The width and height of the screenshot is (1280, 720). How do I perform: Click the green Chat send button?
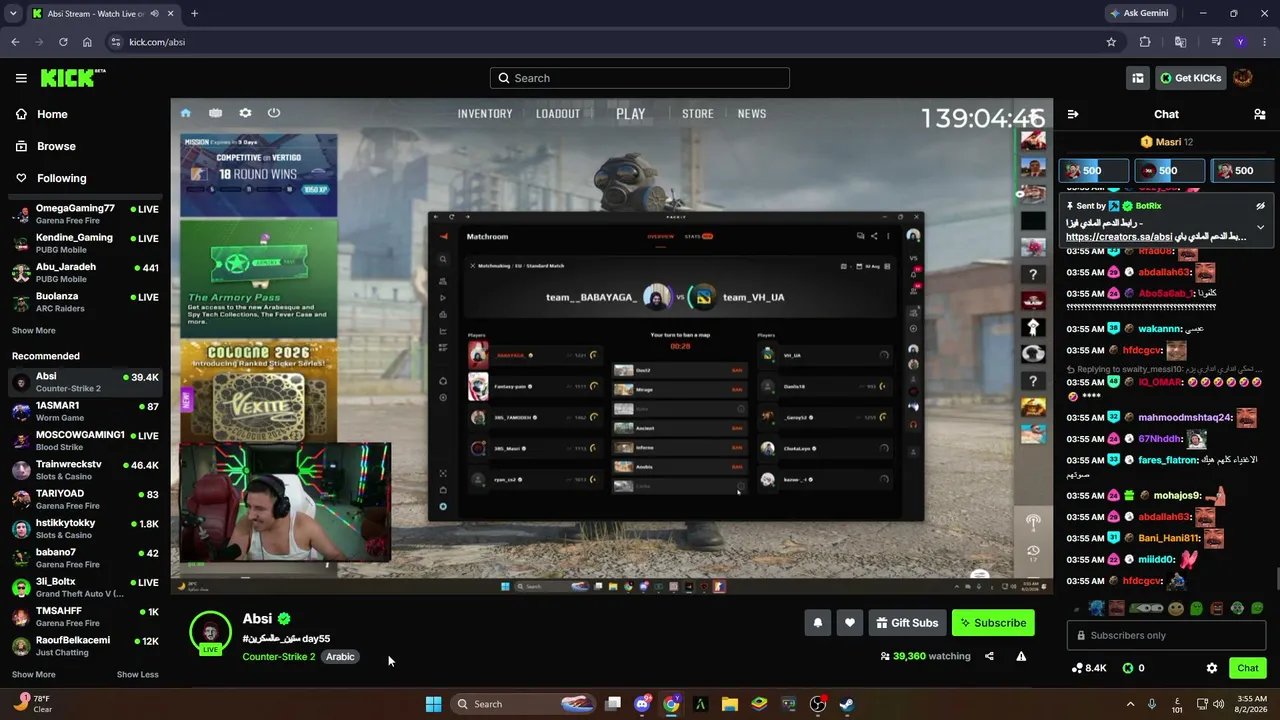[x=1248, y=668]
